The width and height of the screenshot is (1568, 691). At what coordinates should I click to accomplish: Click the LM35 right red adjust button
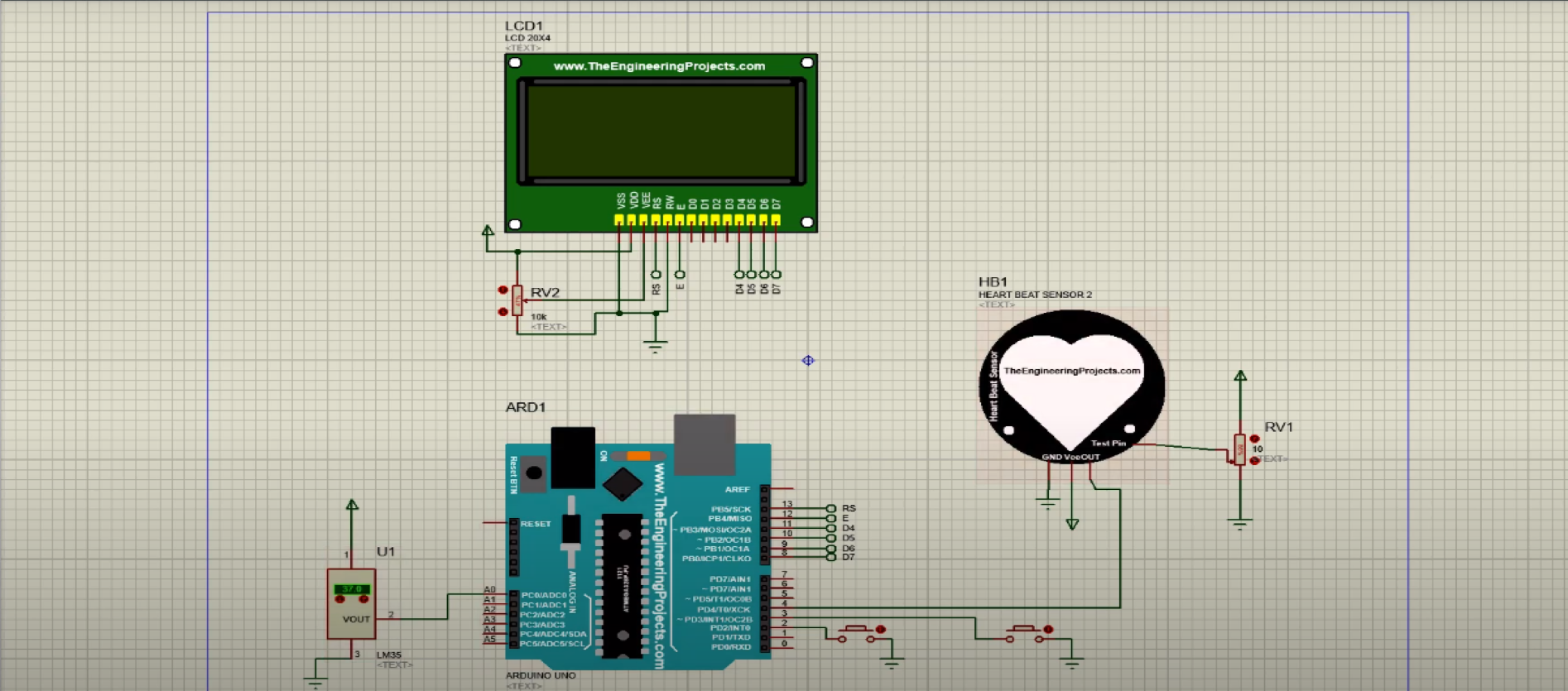[363, 598]
